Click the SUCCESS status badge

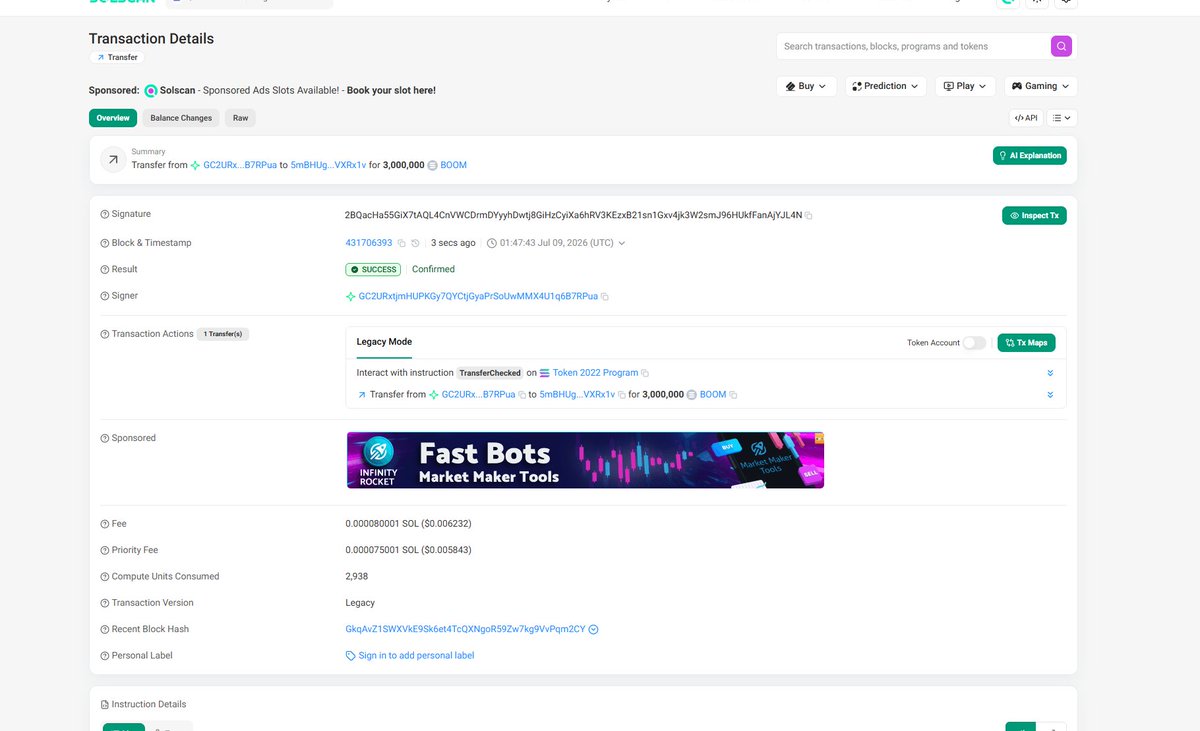(x=373, y=270)
